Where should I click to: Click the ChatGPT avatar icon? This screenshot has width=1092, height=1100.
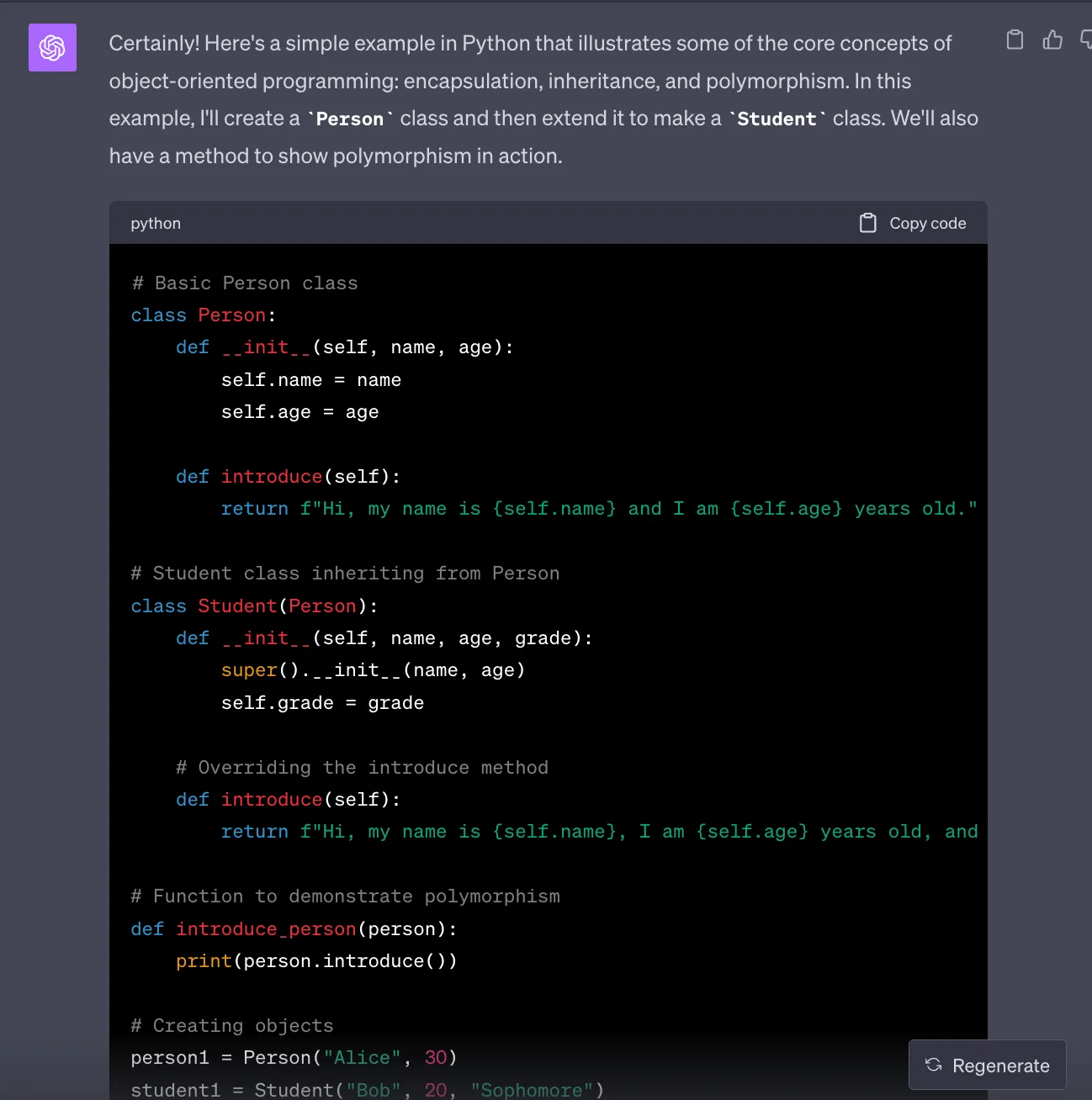tap(52, 47)
